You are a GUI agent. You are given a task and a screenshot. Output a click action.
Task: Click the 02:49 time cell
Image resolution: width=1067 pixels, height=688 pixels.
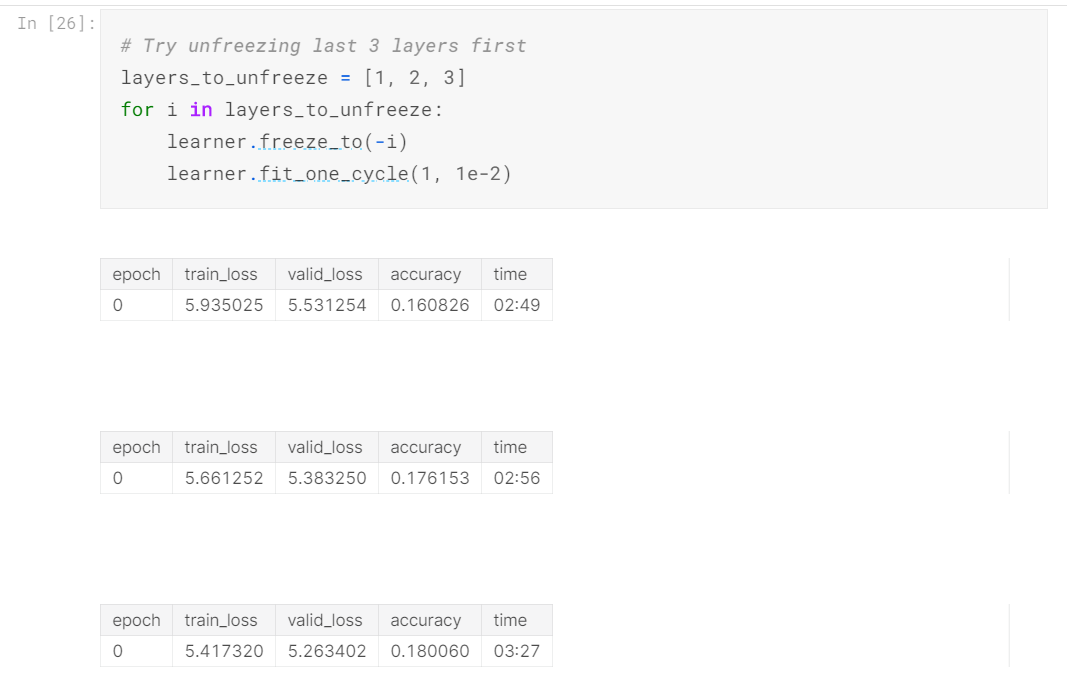[516, 305]
